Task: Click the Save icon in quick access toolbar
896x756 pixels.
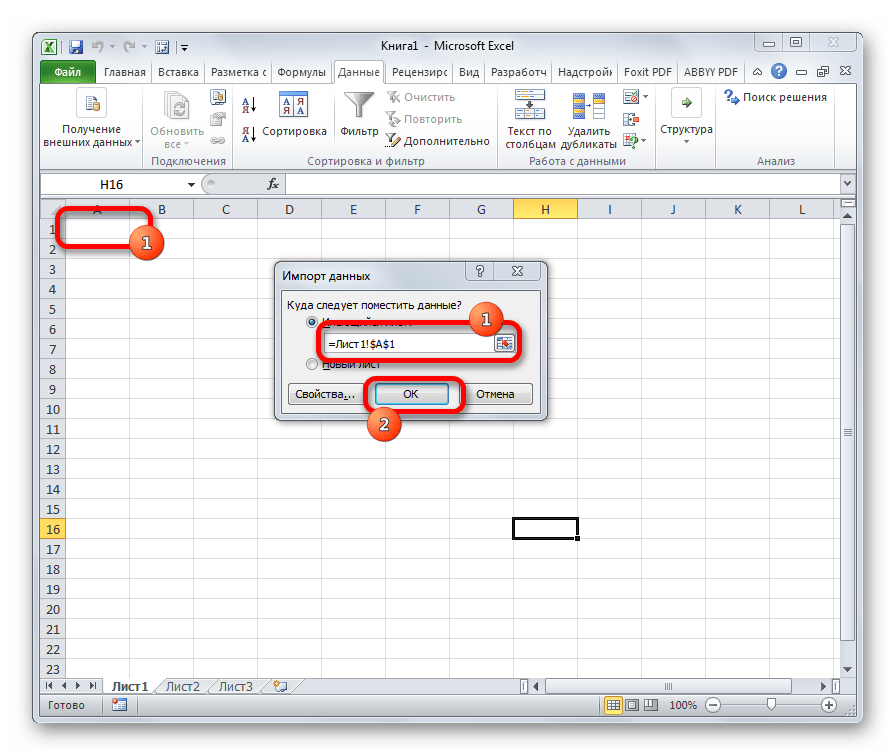Action: click(74, 45)
